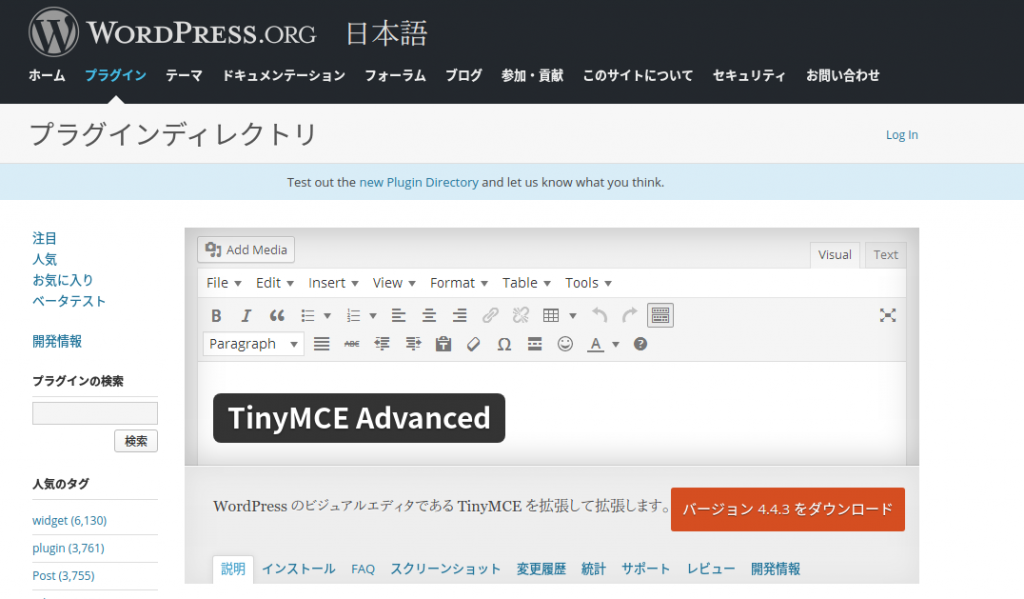Open the Table menu
This screenshot has width=1024, height=599.
[x=526, y=283]
